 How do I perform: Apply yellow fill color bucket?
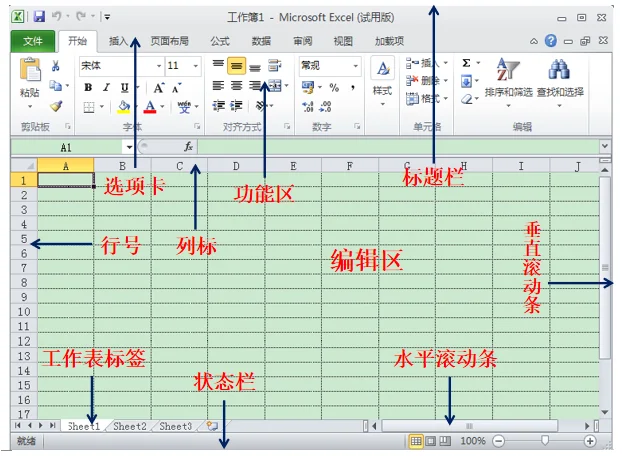coord(124,107)
